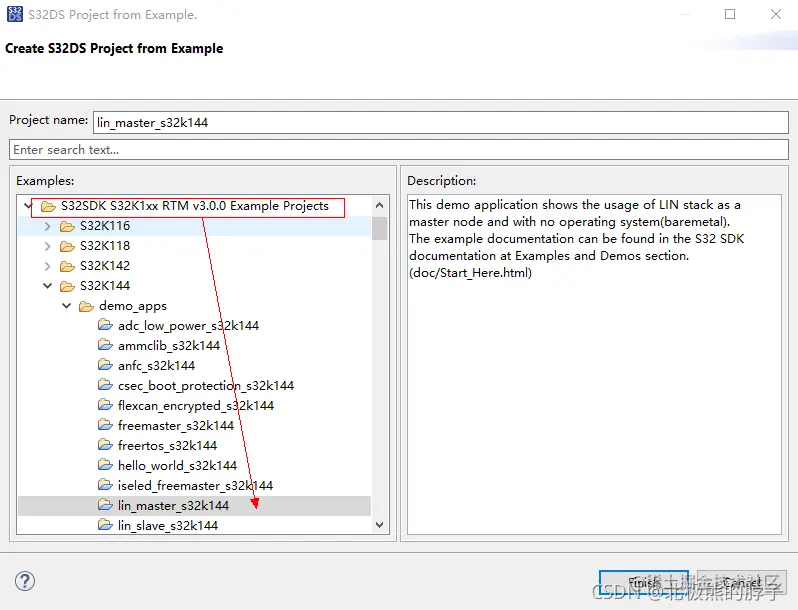Click the S32K116 folder icon
This screenshot has height=610, width=798.
click(x=67, y=226)
